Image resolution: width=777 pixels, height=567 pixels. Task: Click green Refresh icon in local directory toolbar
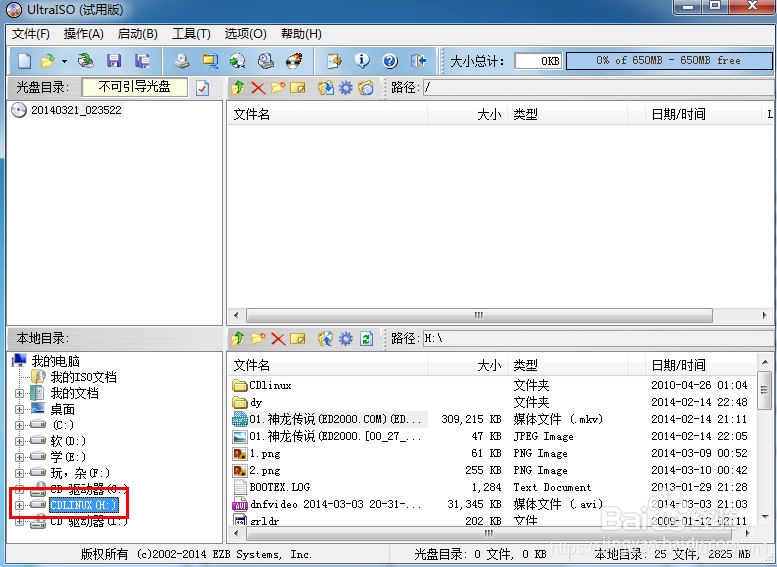tap(366, 339)
